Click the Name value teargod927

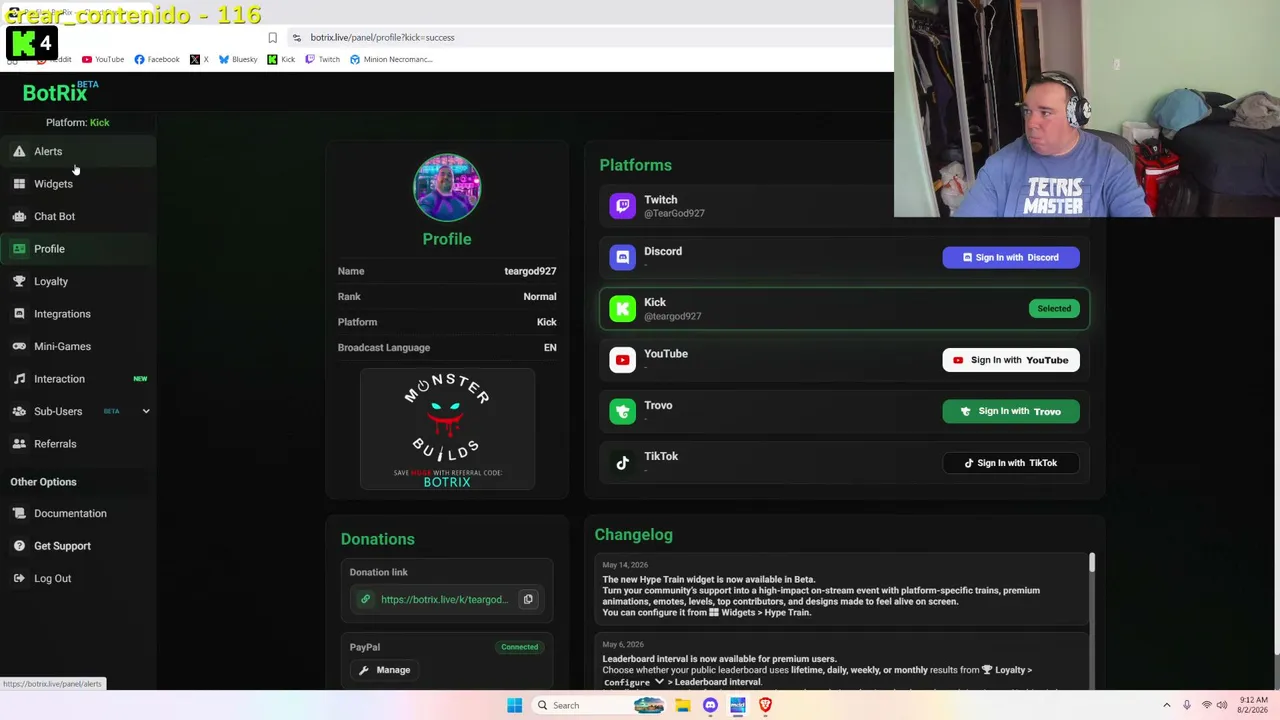click(530, 271)
